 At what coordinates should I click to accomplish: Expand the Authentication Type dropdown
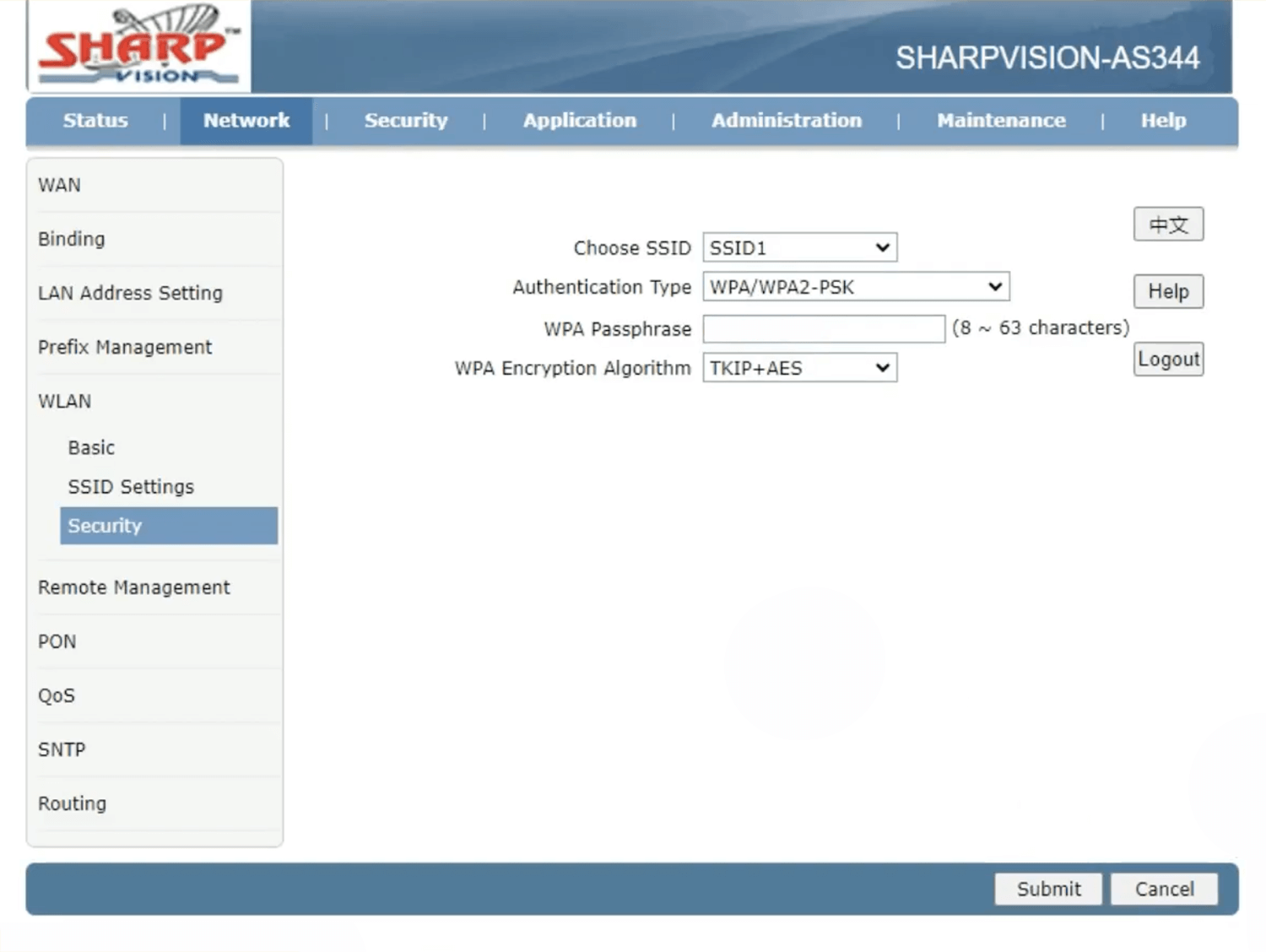pyautogui.click(x=856, y=287)
